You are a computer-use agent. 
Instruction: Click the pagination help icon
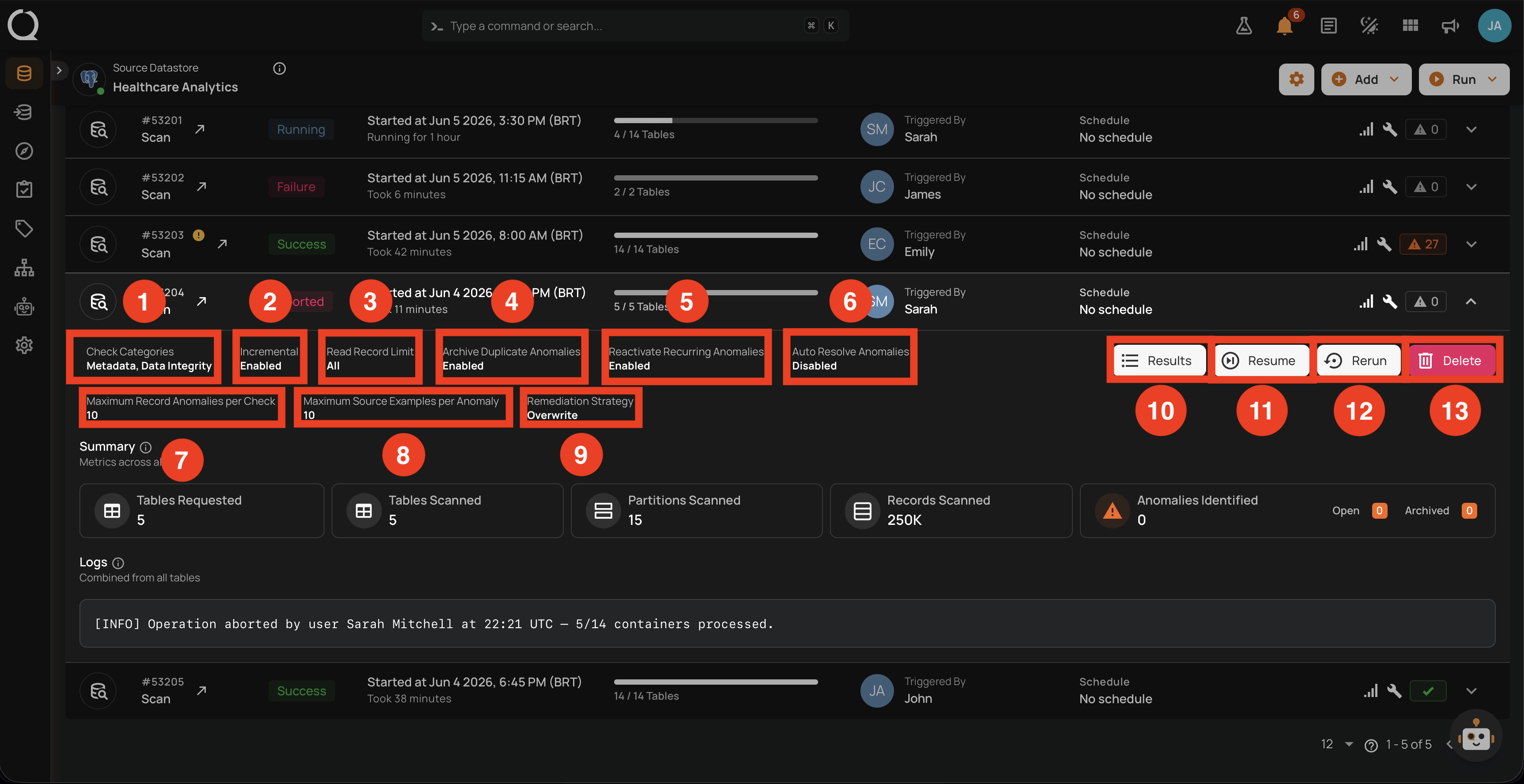click(x=1370, y=745)
